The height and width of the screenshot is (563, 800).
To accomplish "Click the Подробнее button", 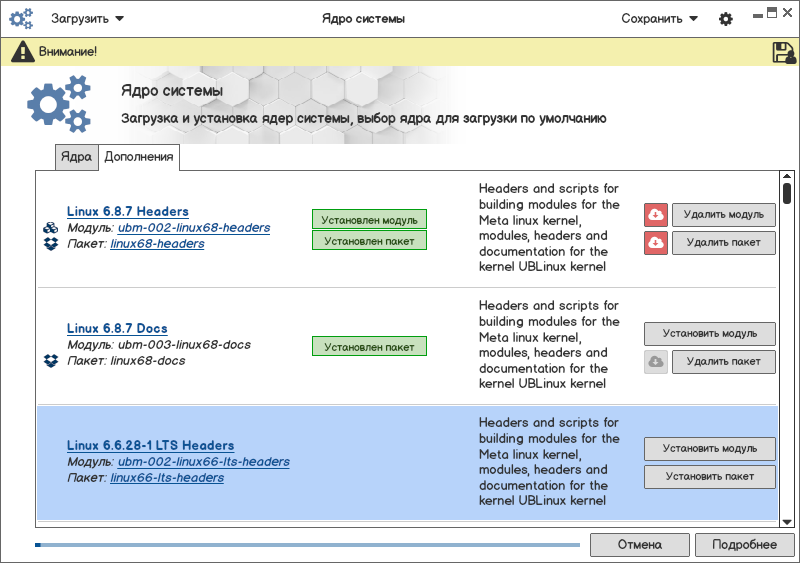I will click(744, 545).
